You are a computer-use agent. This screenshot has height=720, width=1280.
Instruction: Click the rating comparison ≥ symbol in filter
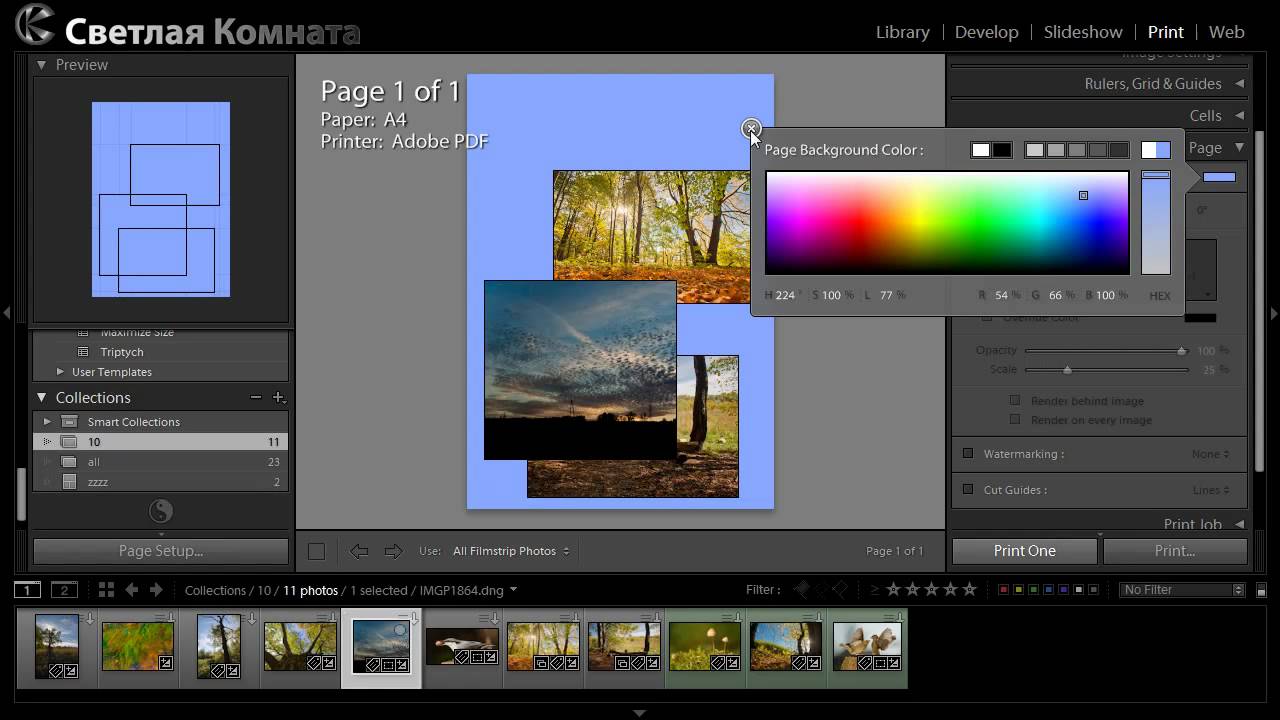tap(875, 590)
